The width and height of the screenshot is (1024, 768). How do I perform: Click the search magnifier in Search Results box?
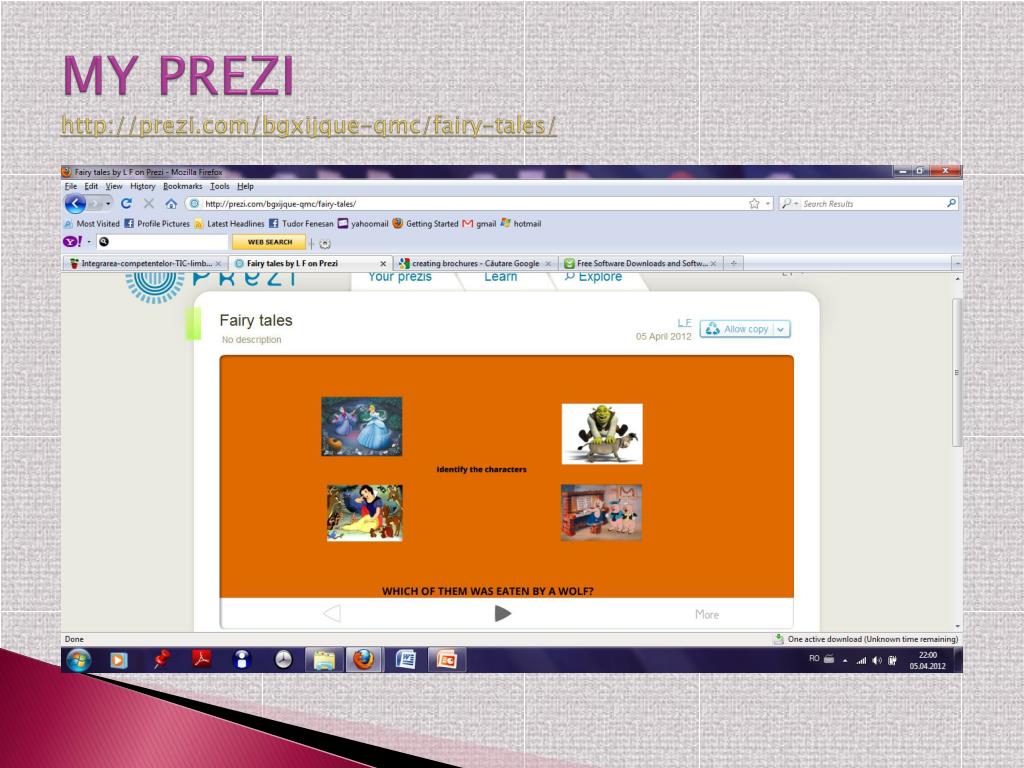click(x=951, y=203)
